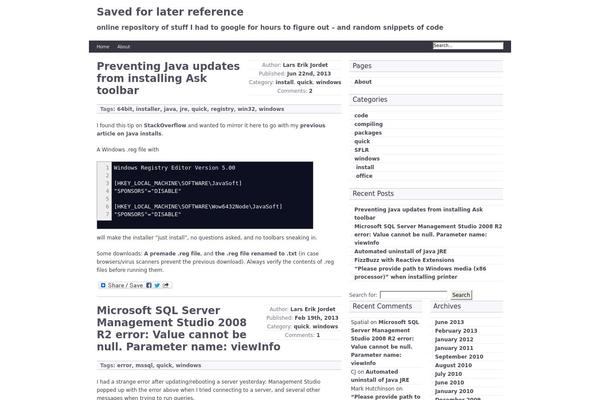The width and height of the screenshot is (600, 400).
Task: Open the Home menu item
Action: tap(103, 47)
